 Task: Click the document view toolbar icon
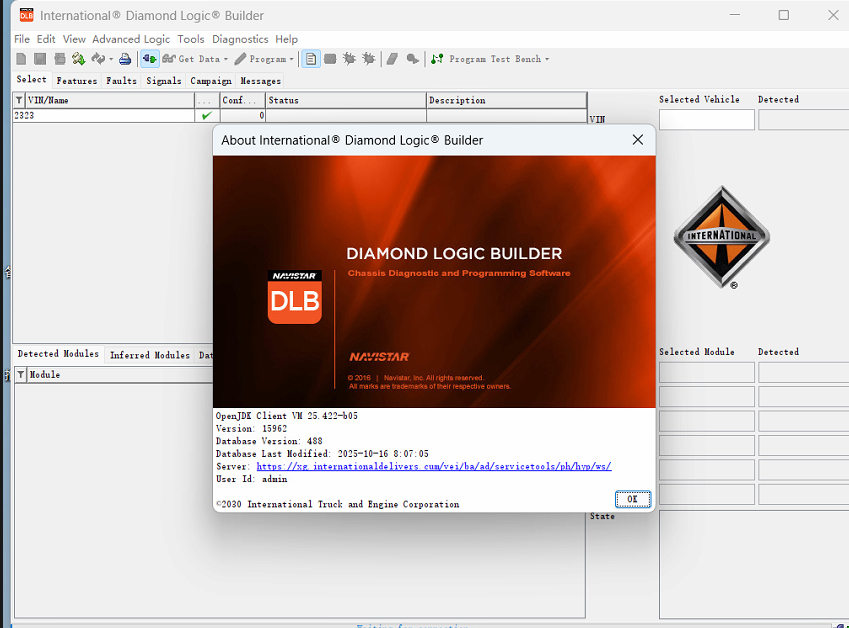click(x=311, y=59)
